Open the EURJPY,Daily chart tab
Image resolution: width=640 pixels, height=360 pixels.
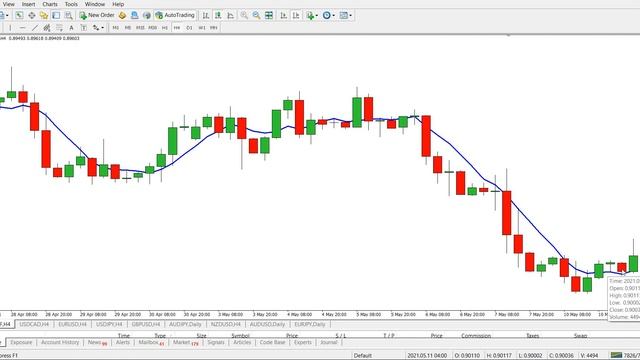[310, 324]
